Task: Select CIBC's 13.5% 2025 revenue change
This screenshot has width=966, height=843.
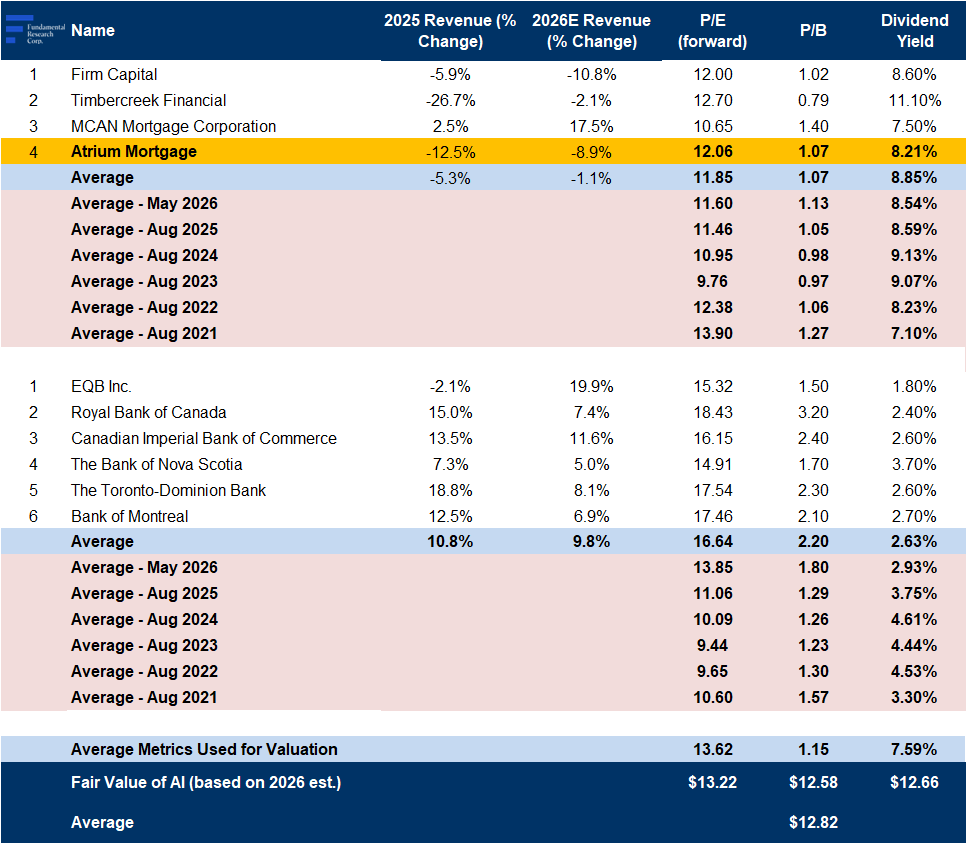Action: [x=450, y=438]
